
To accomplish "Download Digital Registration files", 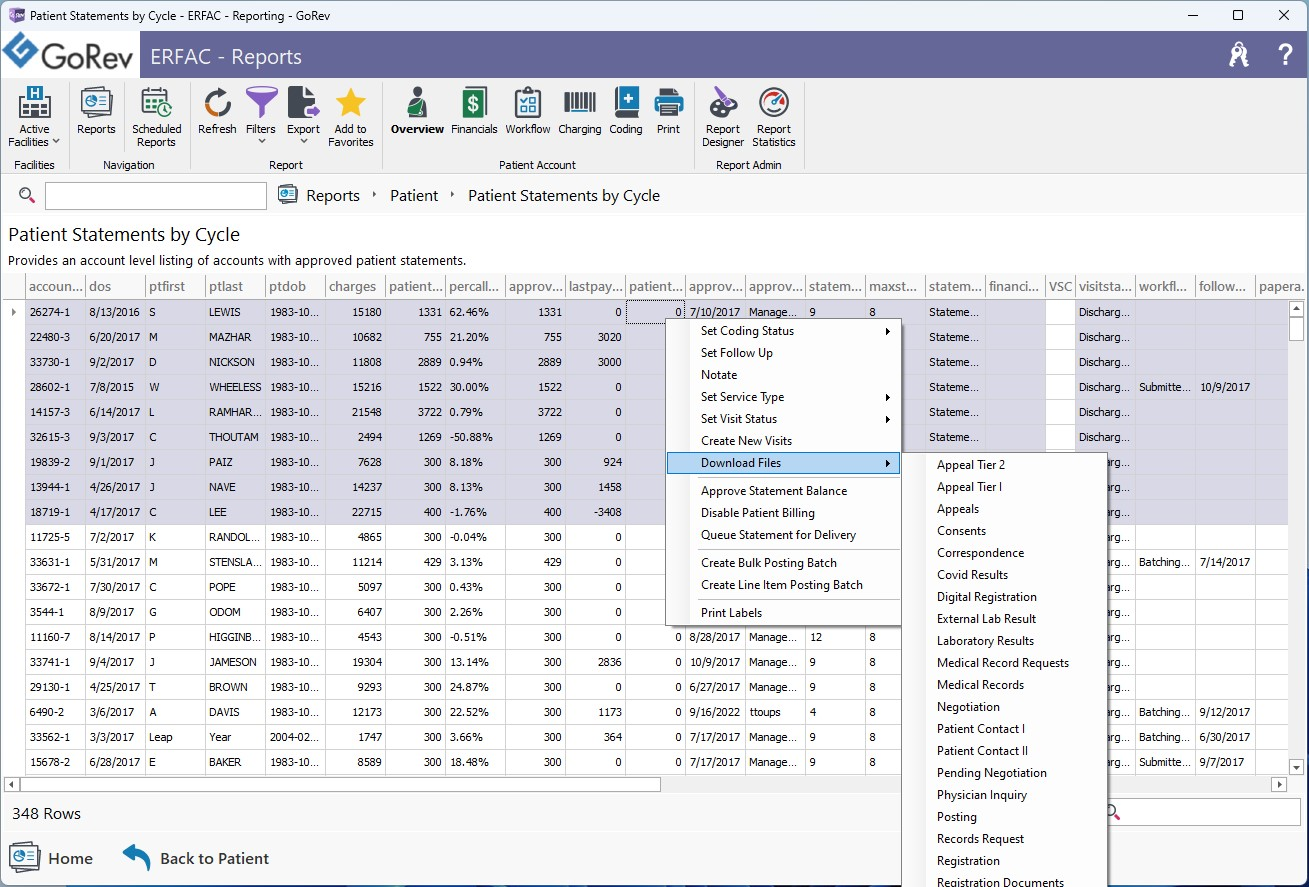I will tap(1004, 597).
